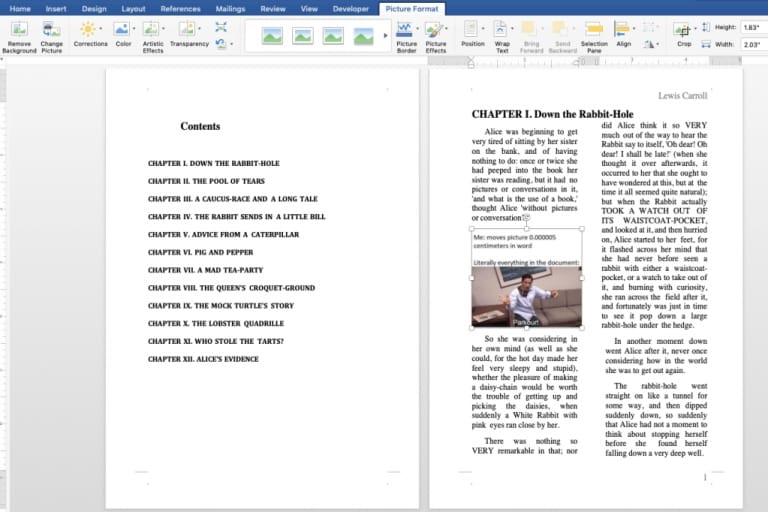Open the Corrections dropdown arrow
The height and width of the screenshot is (512, 768).
pos(101,28)
